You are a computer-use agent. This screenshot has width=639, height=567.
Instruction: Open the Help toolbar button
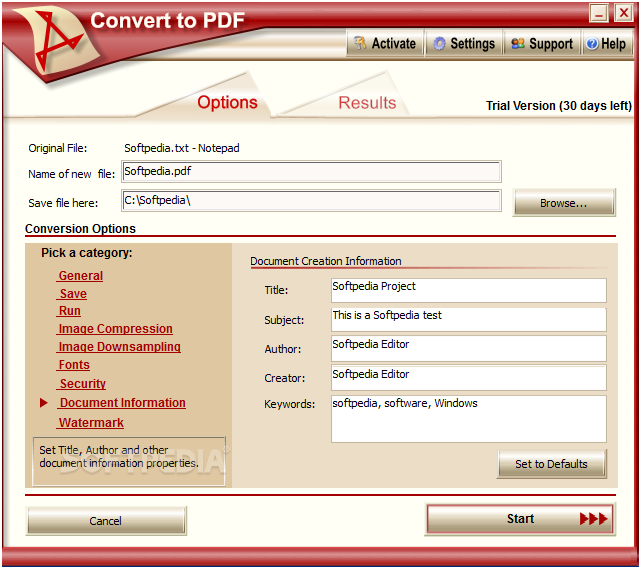click(x=606, y=43)
